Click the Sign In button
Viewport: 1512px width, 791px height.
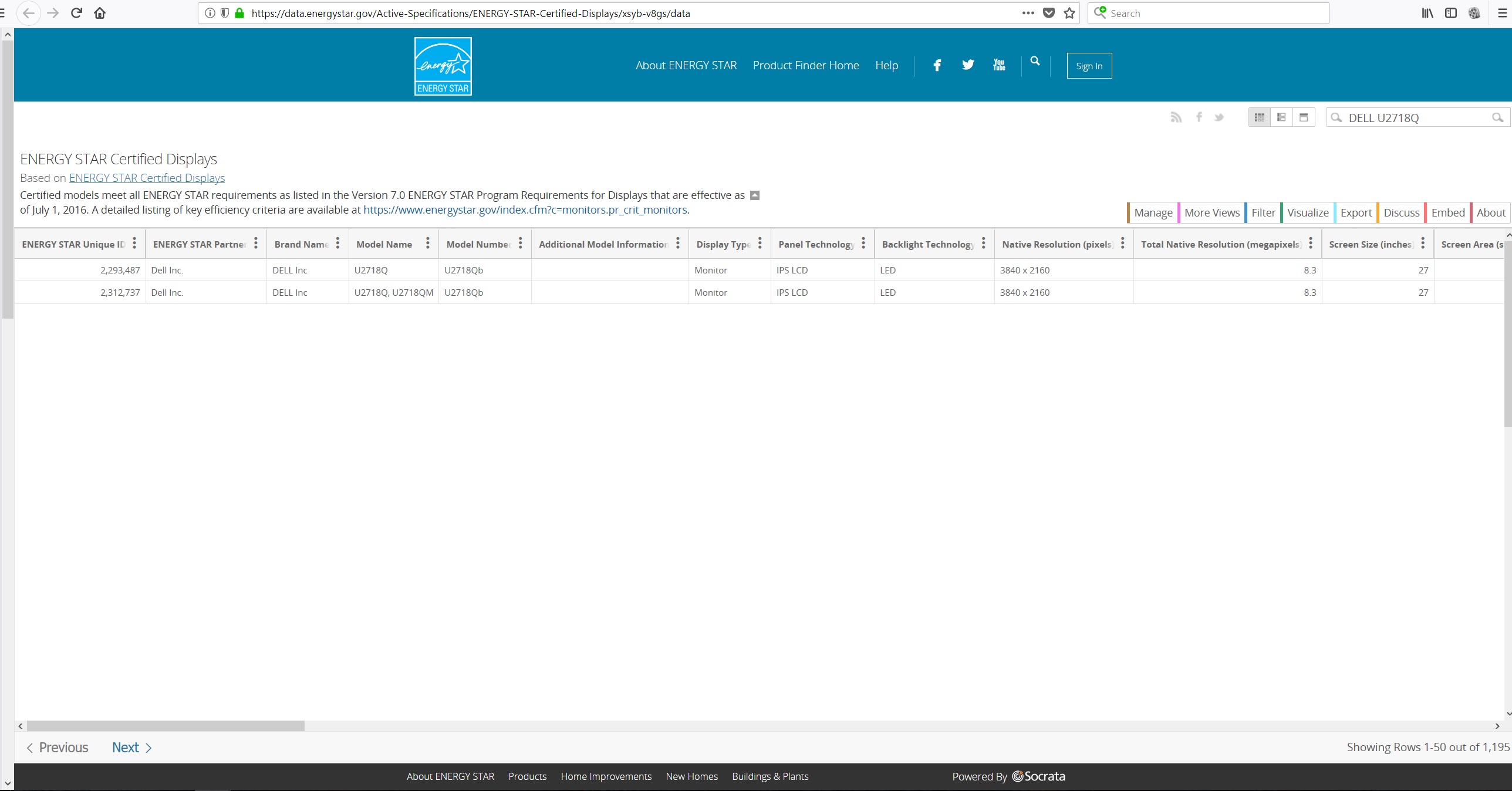point(1089,66)
